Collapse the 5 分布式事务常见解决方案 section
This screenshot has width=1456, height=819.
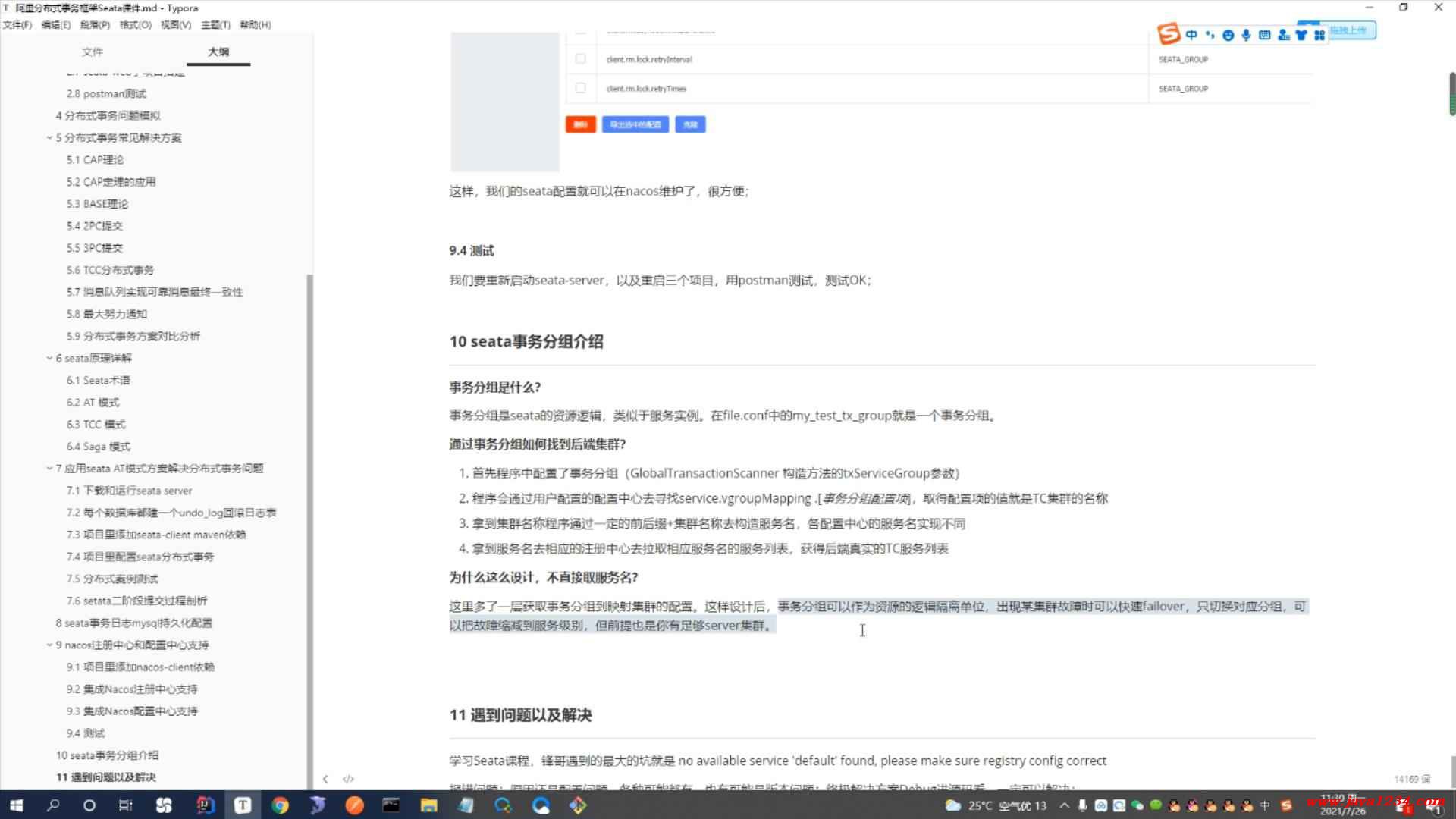49,137
